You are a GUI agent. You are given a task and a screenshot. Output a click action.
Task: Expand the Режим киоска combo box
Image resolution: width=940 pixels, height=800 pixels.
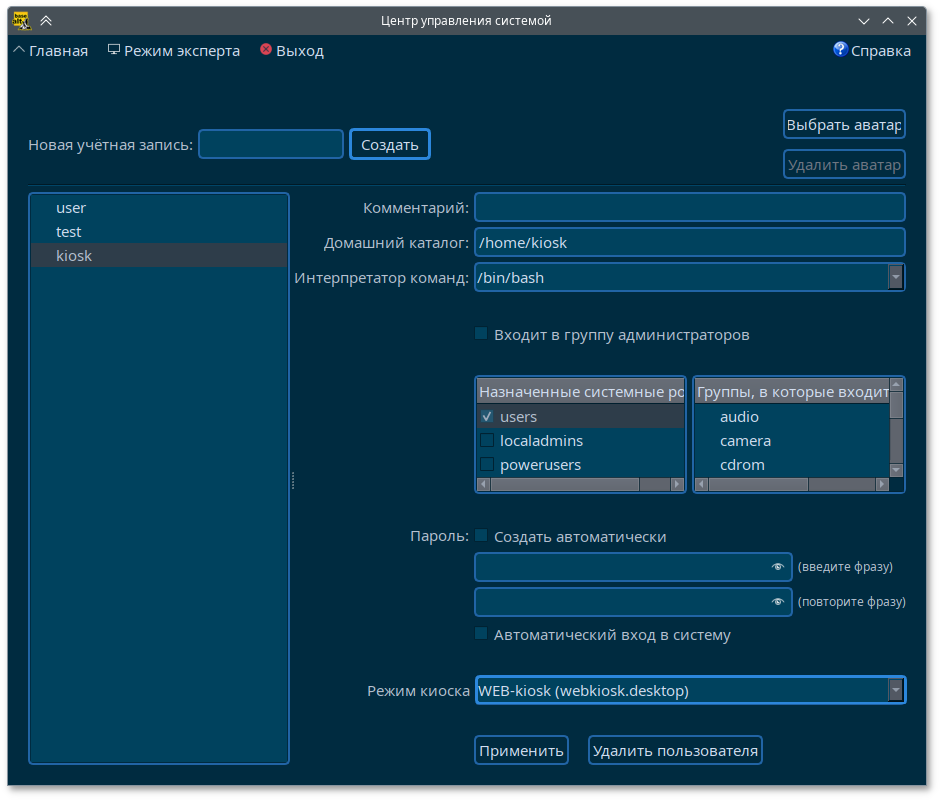895,690
